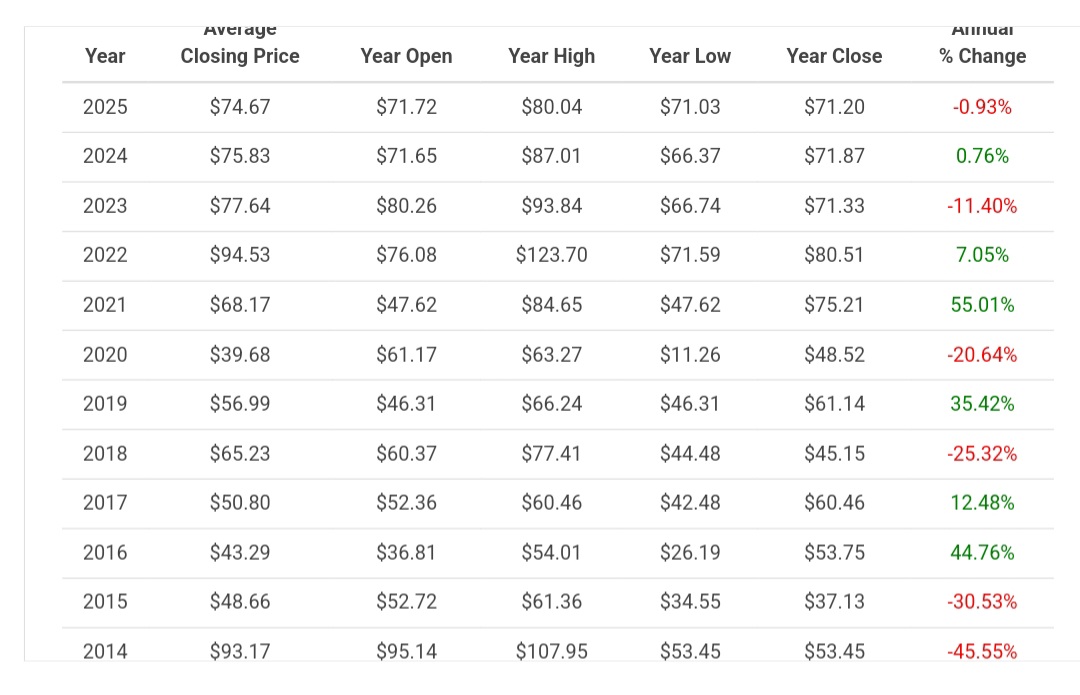
Task: Select the 2022 year high value $123.70
Action: [x=551, y=255]
